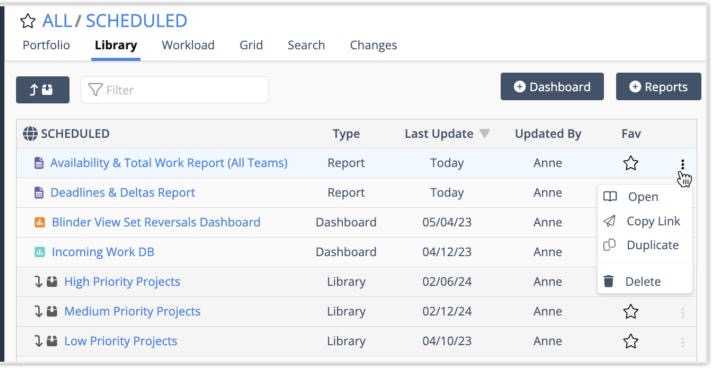Screen dimensions: 712x368
Task: Click the globe icon next to SCHEDULED header
Action: pos(30,134)
